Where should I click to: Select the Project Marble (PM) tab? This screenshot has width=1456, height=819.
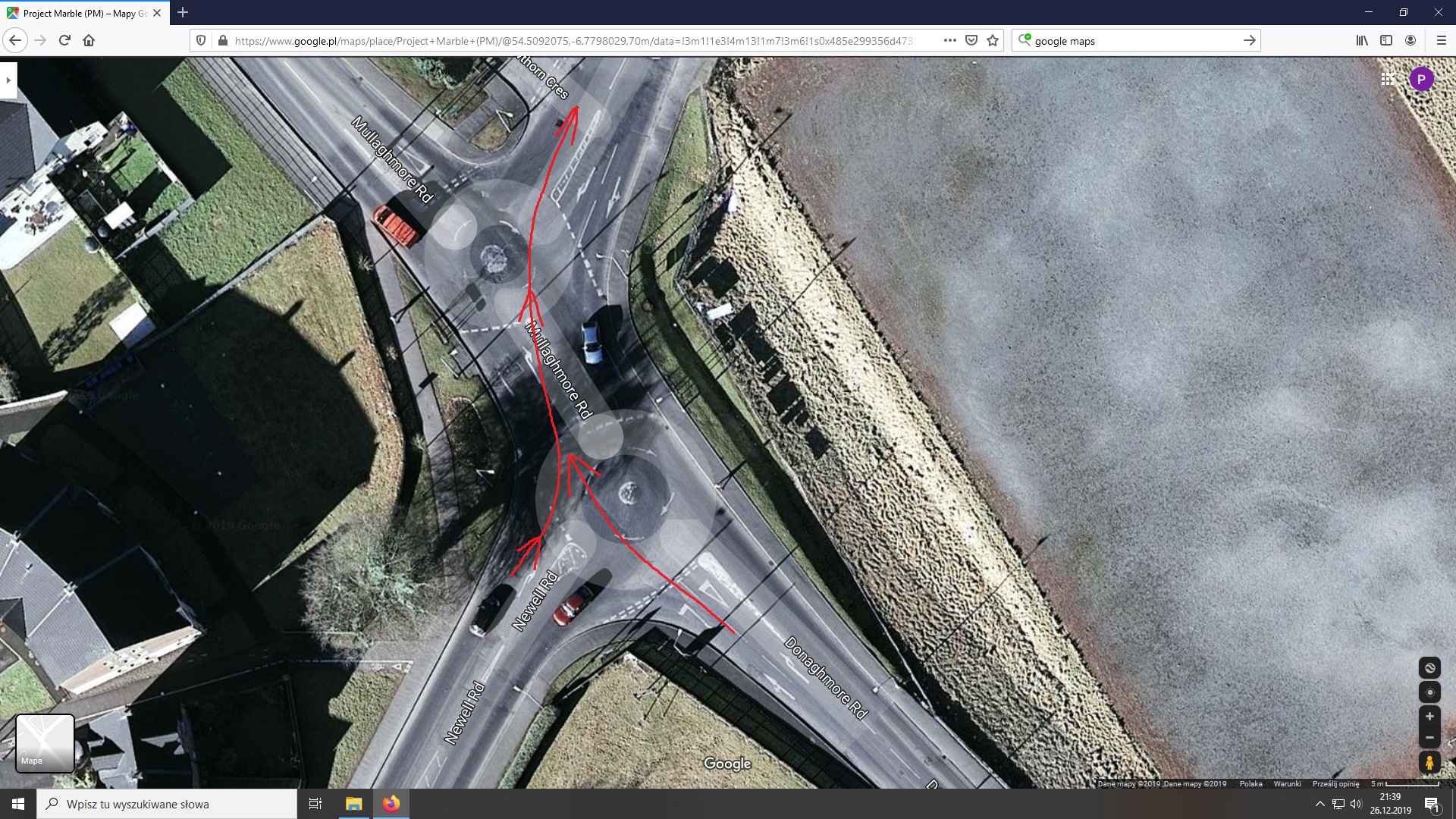click(x=80, y=13)
